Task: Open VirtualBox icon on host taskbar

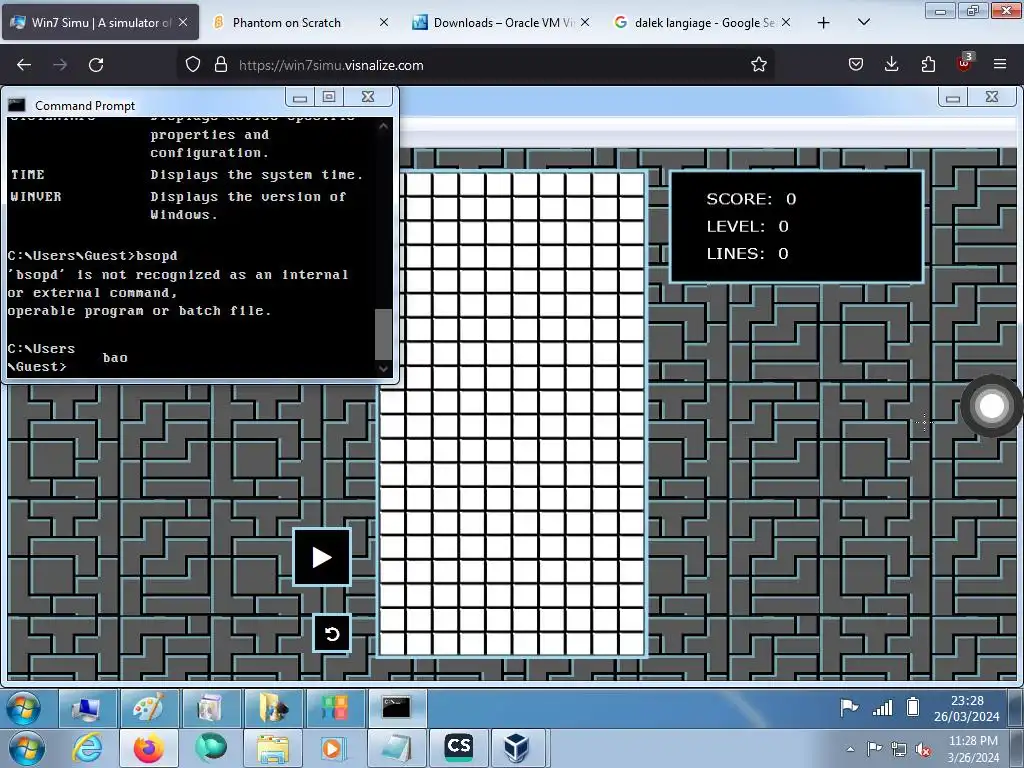Action: tap(516, 748)
